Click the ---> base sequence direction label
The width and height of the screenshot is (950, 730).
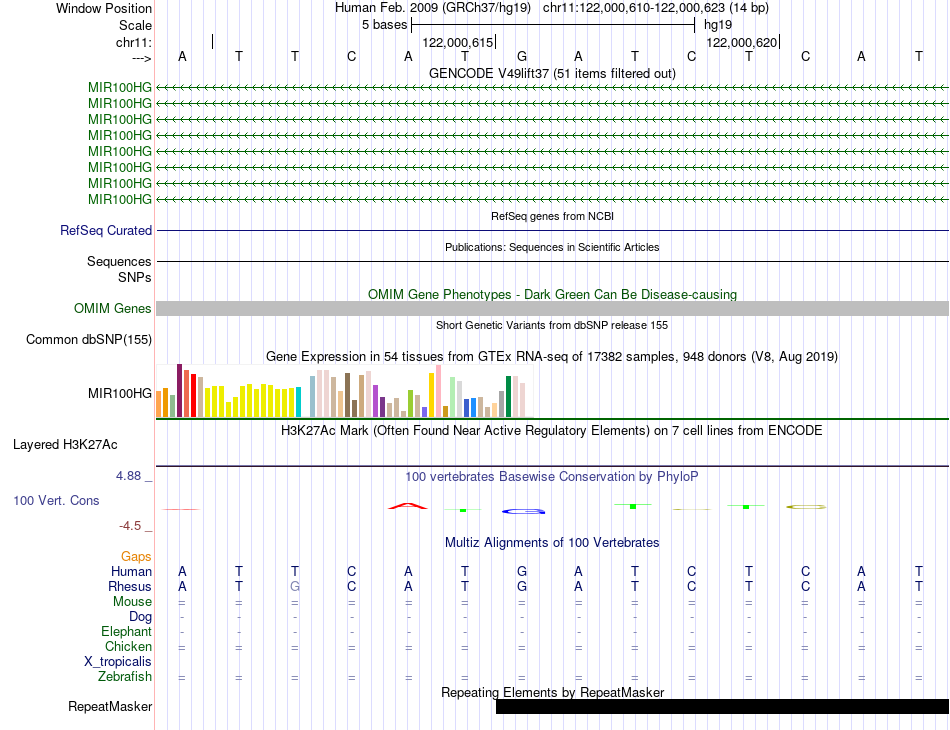pyautogui.click(x=141, y=58)
